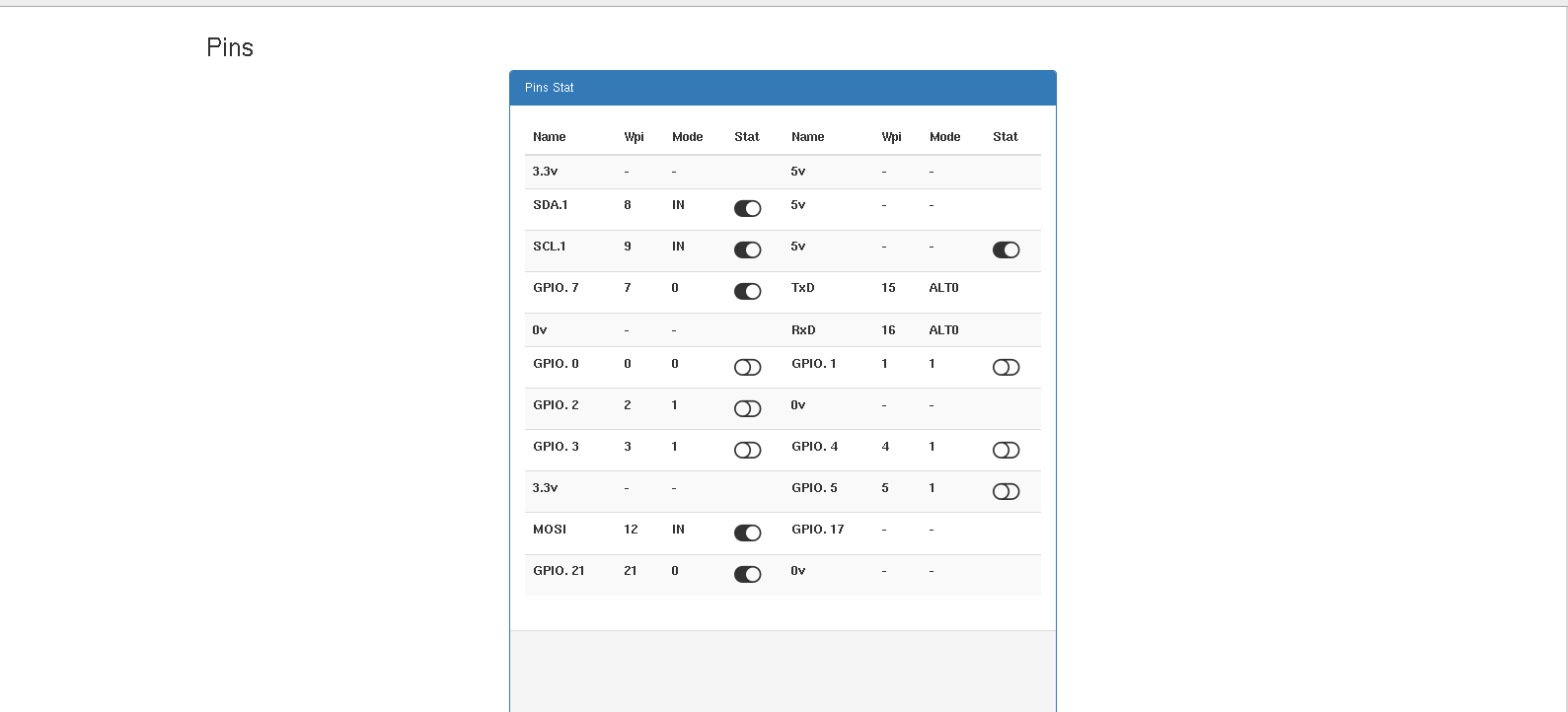Click the TxD pin name
1568x712 pixels.
click(x=803, y=288)
